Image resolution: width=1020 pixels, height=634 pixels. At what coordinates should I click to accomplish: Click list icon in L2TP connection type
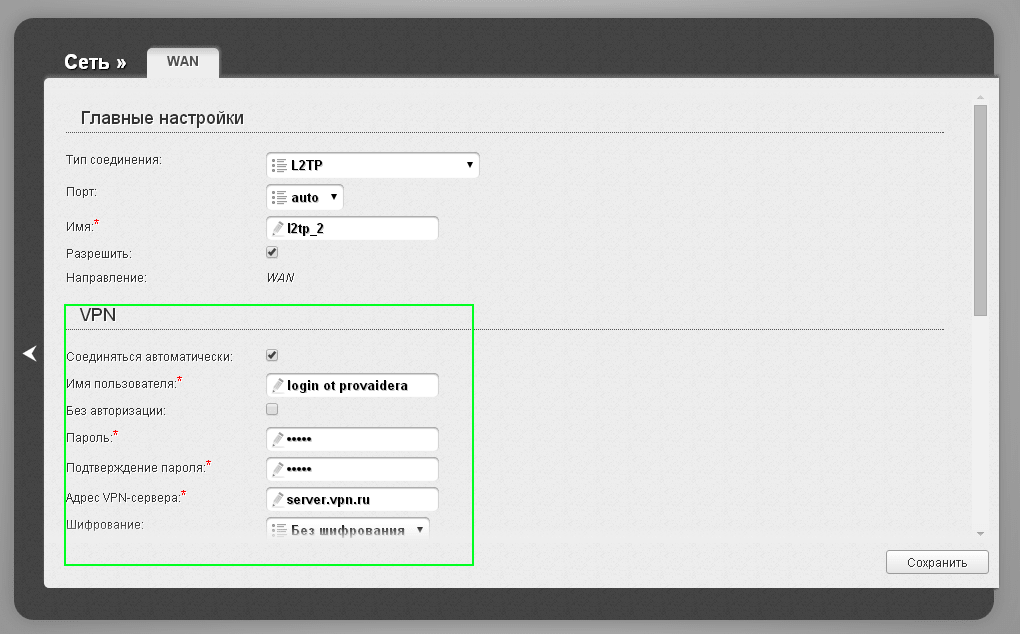coord(279,165)
